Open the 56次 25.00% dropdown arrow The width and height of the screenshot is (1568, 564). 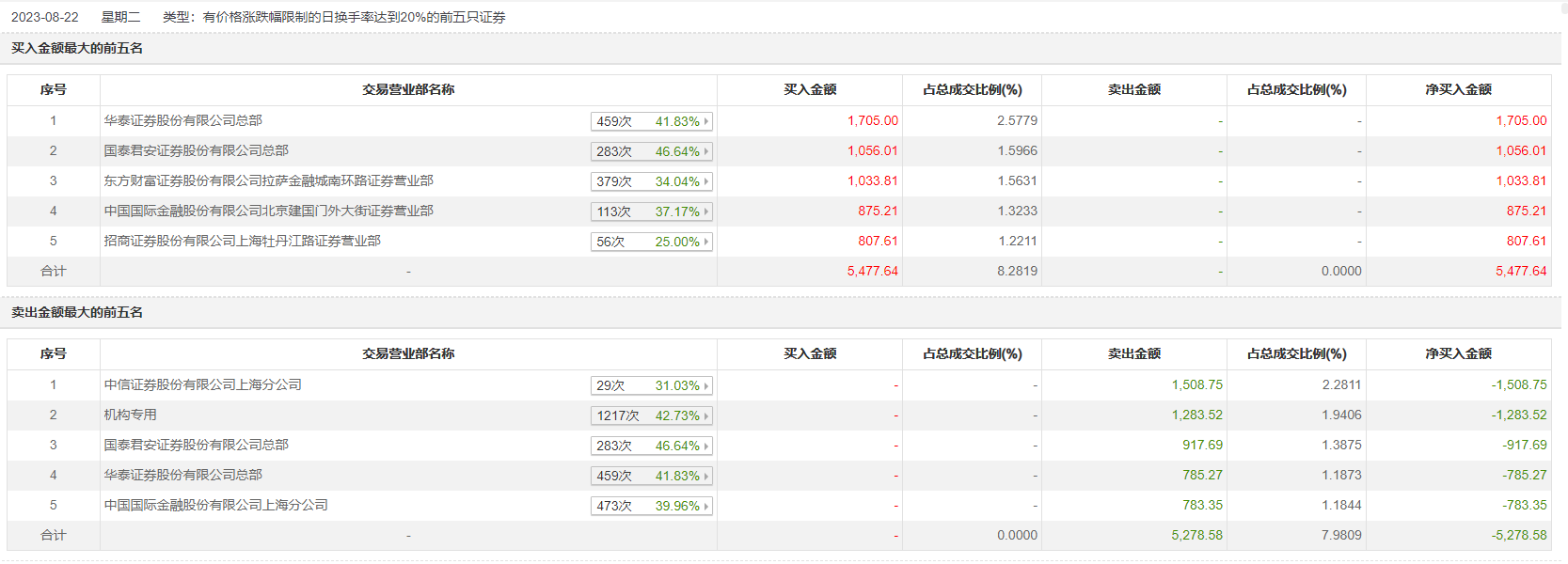click(x=706, y=242)
